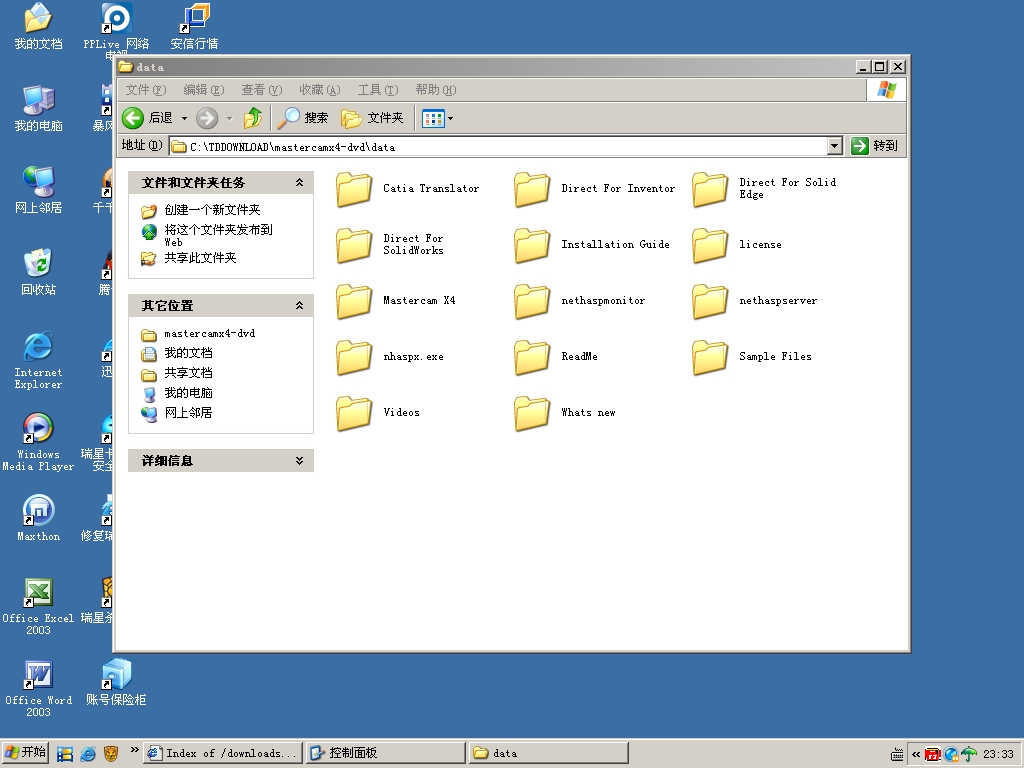Expand the hidden system tray icons
Viewport: 1024px width, 768px height.
[916, 754]
